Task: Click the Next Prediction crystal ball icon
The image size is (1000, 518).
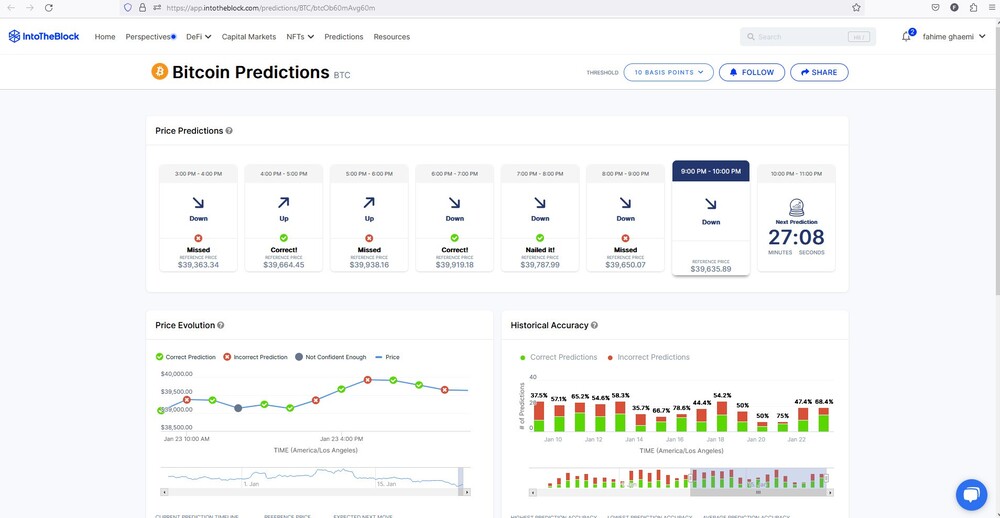Action: pyautogui.click(x=797, y=207)
